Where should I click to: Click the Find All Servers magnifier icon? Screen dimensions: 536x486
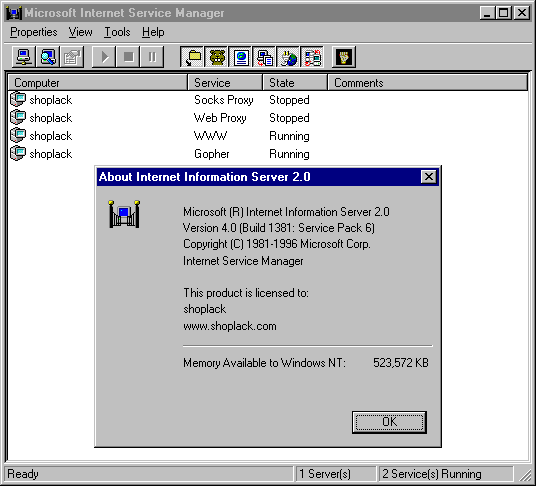(48, 57)
